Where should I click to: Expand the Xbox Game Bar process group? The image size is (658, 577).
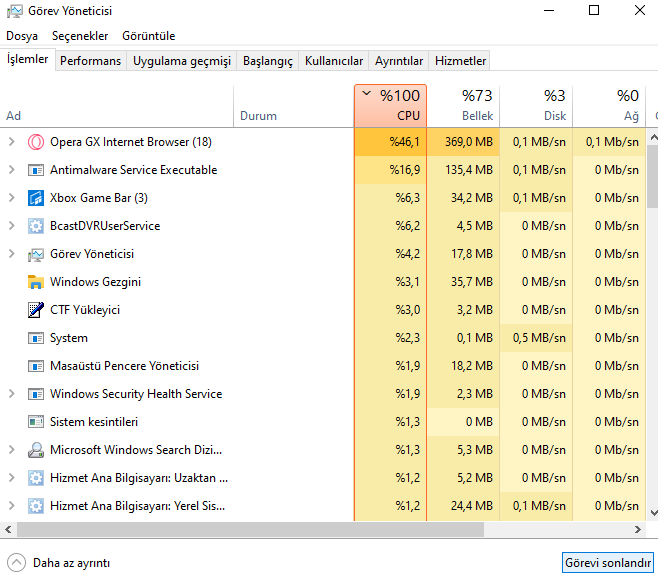coord(12,198)
